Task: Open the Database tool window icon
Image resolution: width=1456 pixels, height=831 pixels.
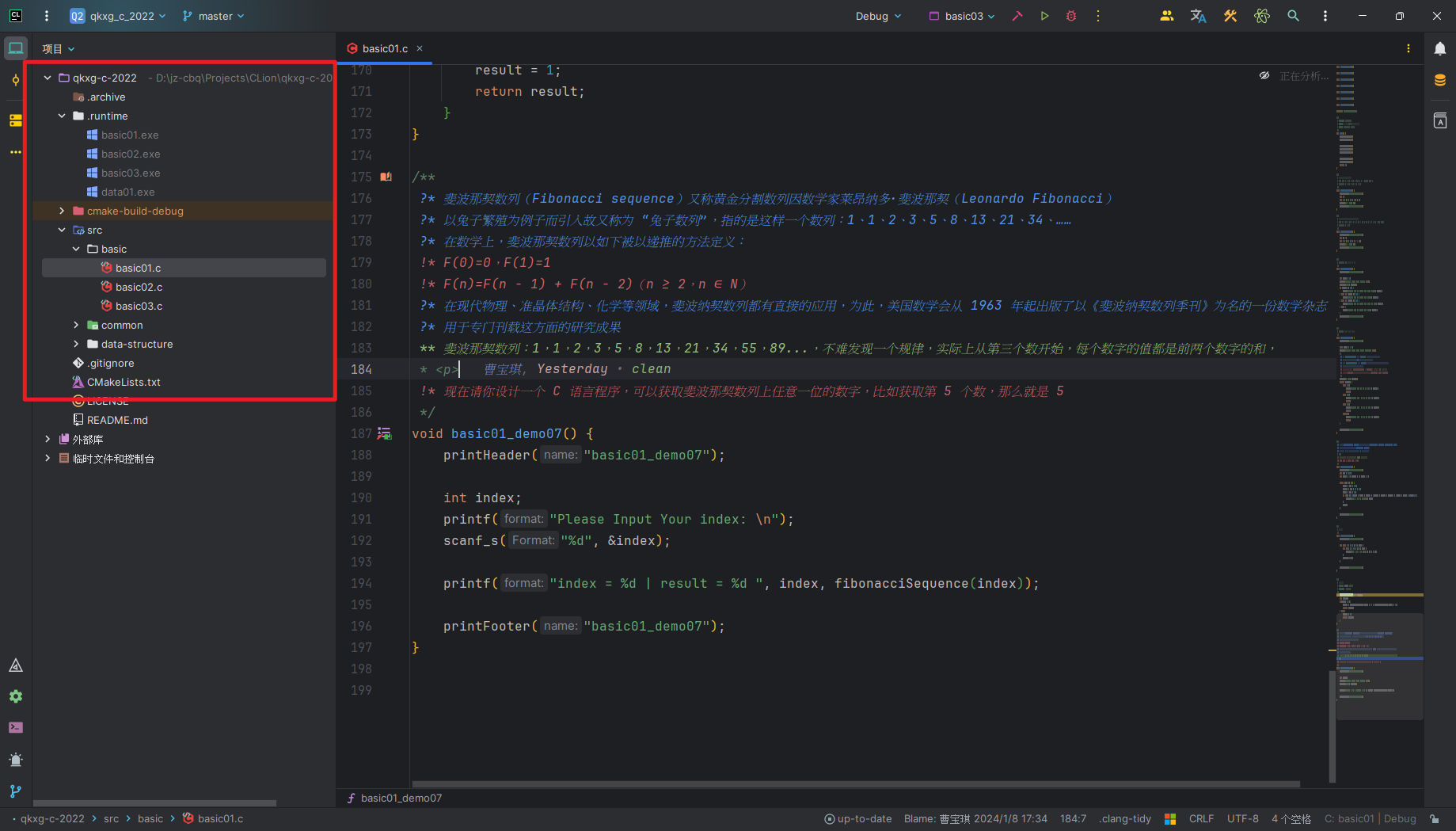Action: [x=1440, y=80]
